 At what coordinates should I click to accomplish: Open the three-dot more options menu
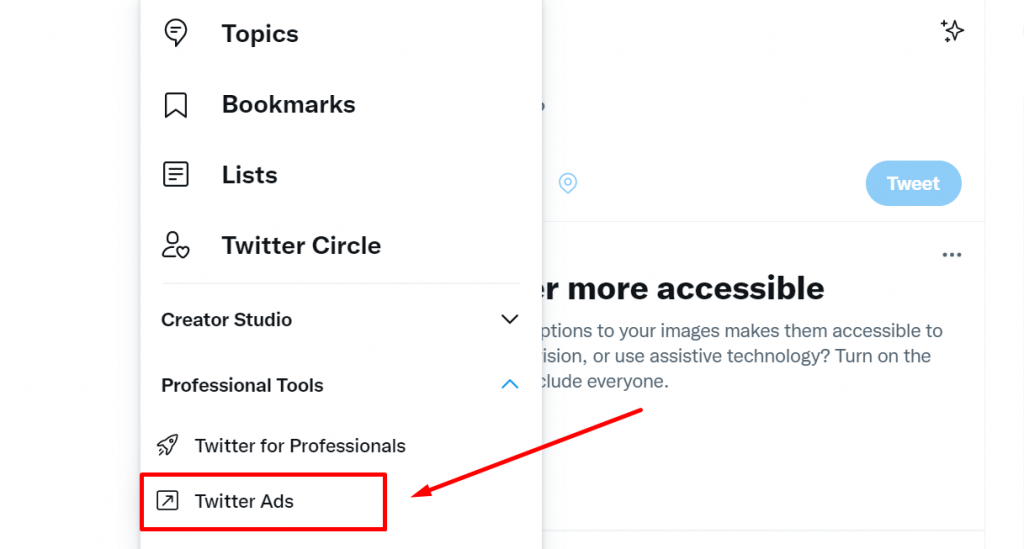pos(952,255)
